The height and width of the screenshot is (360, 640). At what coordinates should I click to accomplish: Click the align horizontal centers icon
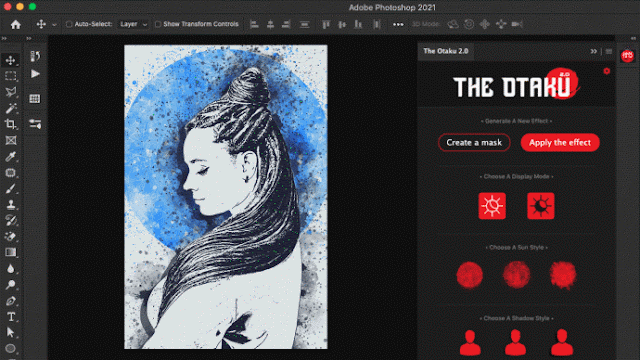coord(270,24)
